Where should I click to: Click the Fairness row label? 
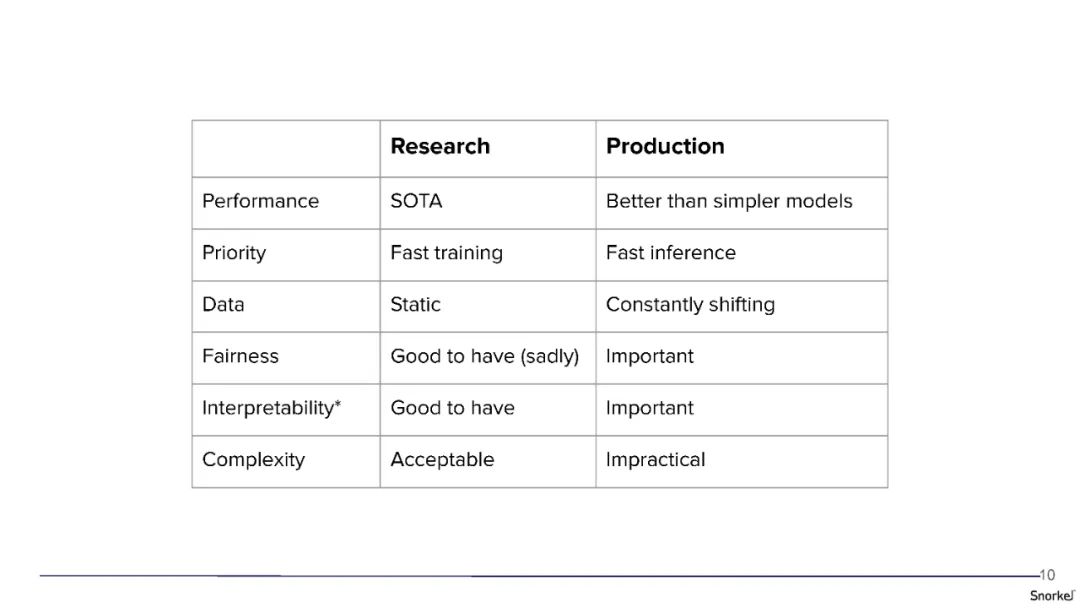click(240, 356)
